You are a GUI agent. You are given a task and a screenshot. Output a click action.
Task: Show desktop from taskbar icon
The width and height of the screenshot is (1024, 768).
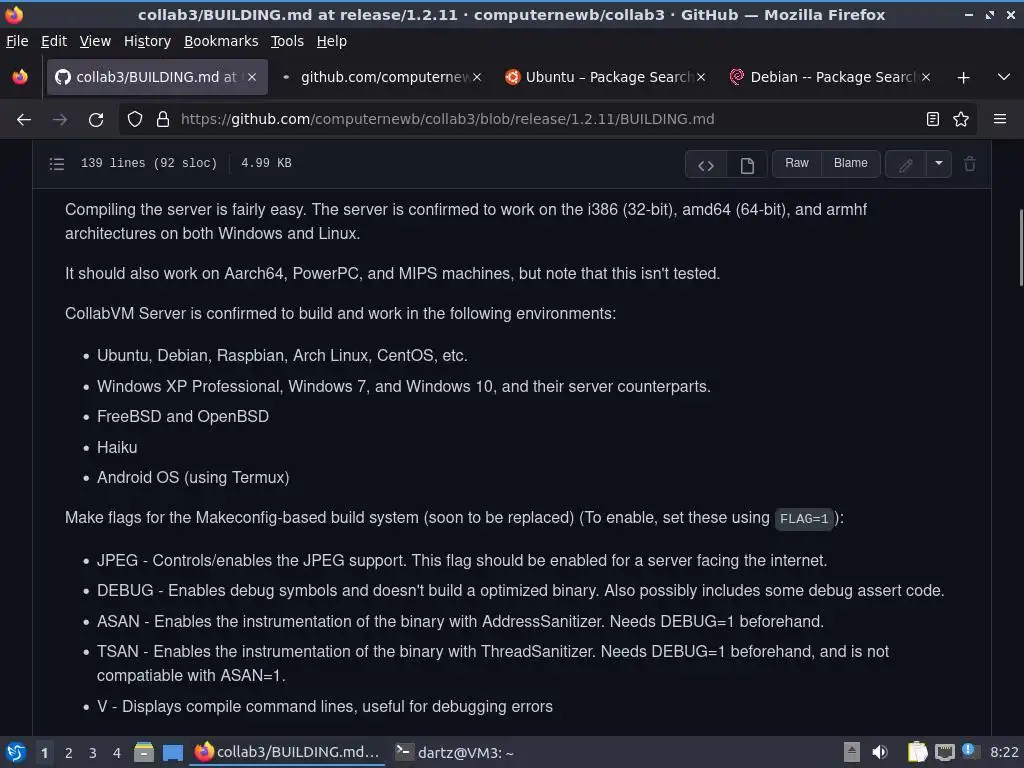click(172, 752)
